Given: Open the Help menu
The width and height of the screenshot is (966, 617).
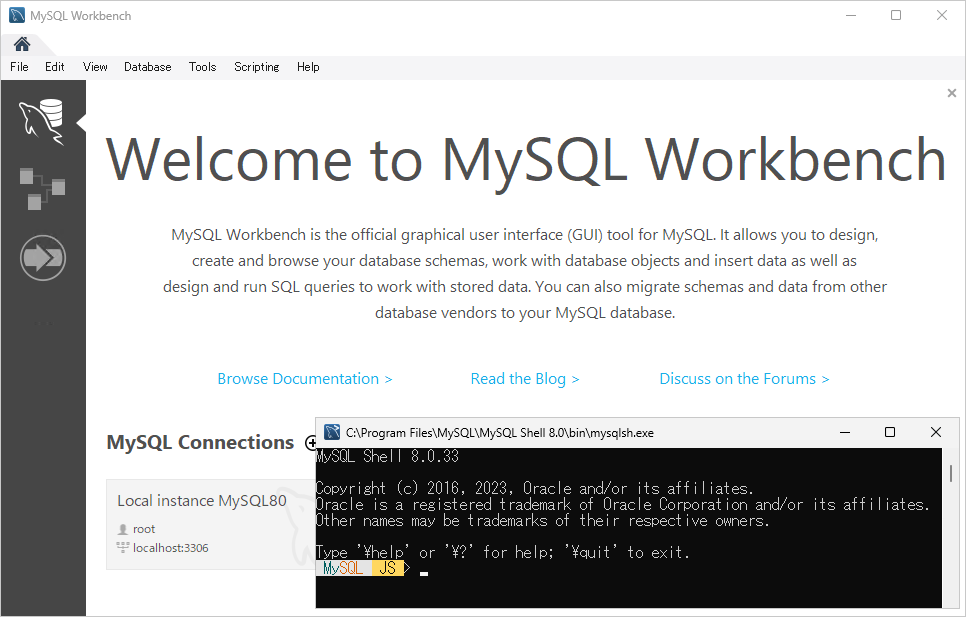Looking at the screenshot, I should (x=308, y=67).
